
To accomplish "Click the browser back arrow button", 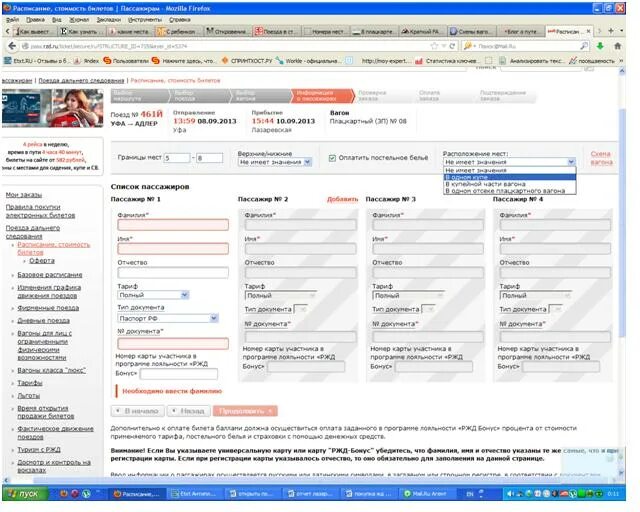I will 12,46.
